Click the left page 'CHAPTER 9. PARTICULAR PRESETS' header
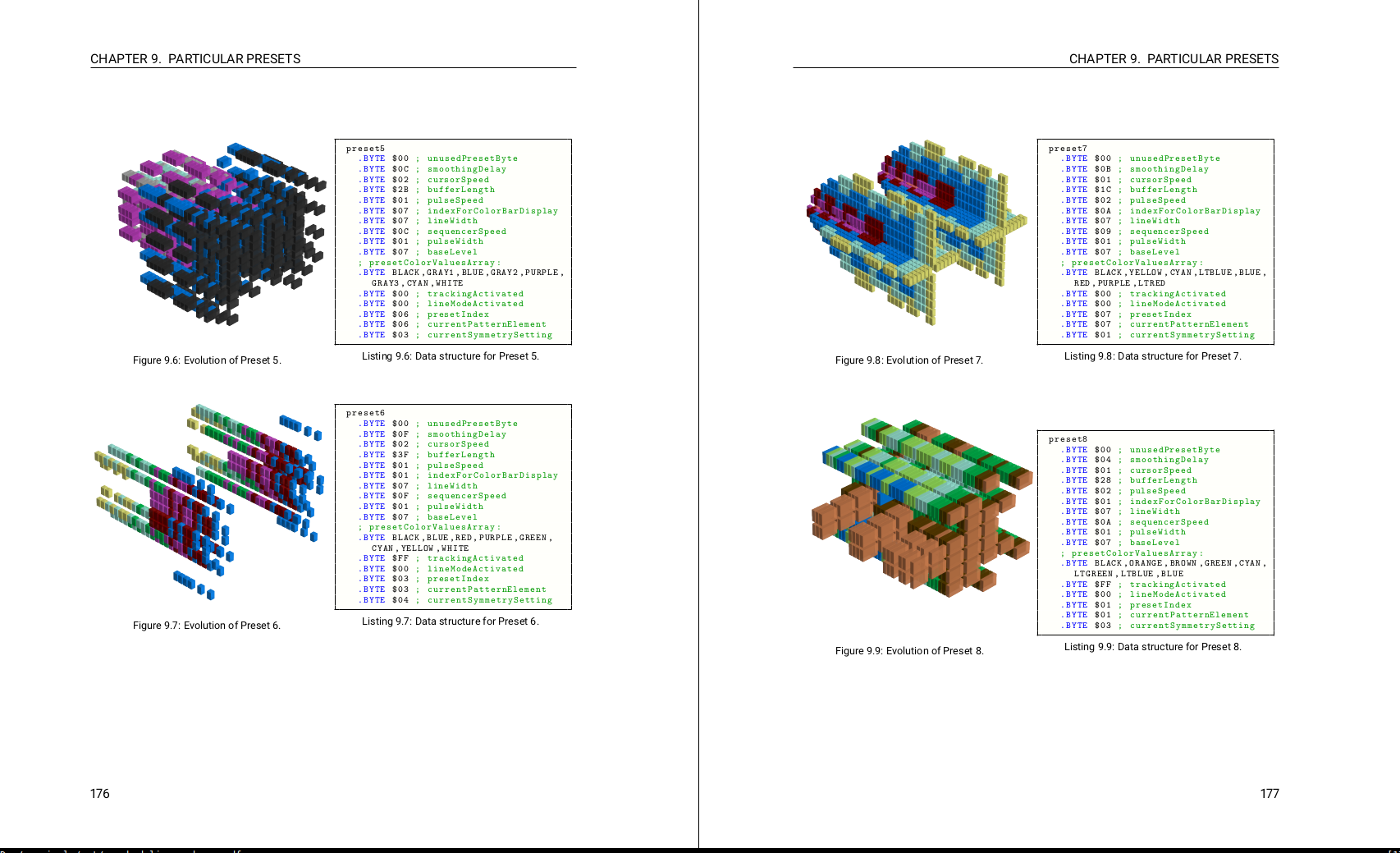The image size is (1400, 853). tap(195, 59)
